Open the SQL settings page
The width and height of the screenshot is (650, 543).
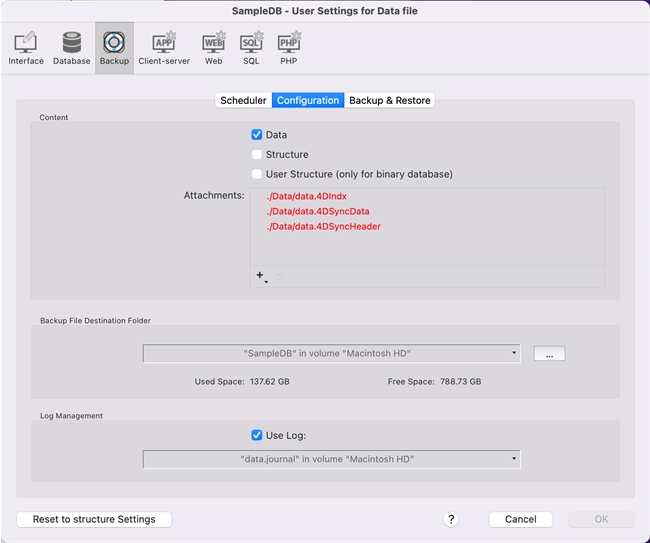(251, 48)
